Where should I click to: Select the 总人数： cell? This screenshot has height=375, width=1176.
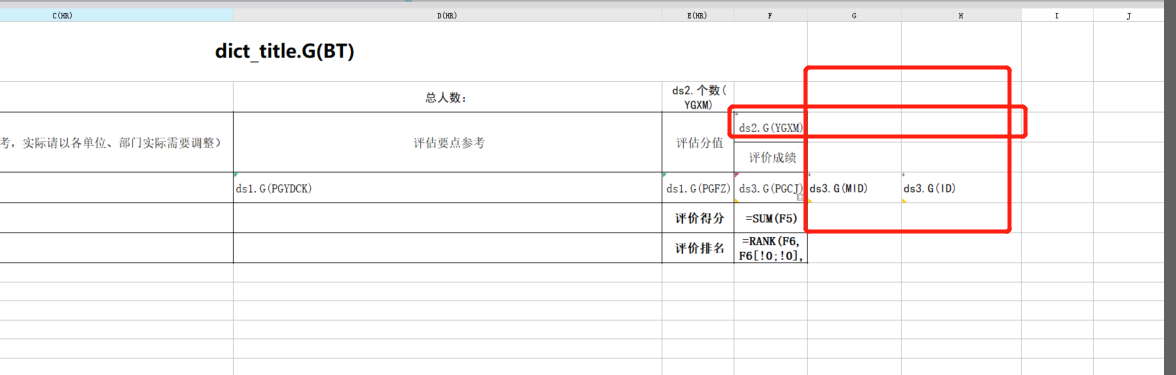(448, 97)
